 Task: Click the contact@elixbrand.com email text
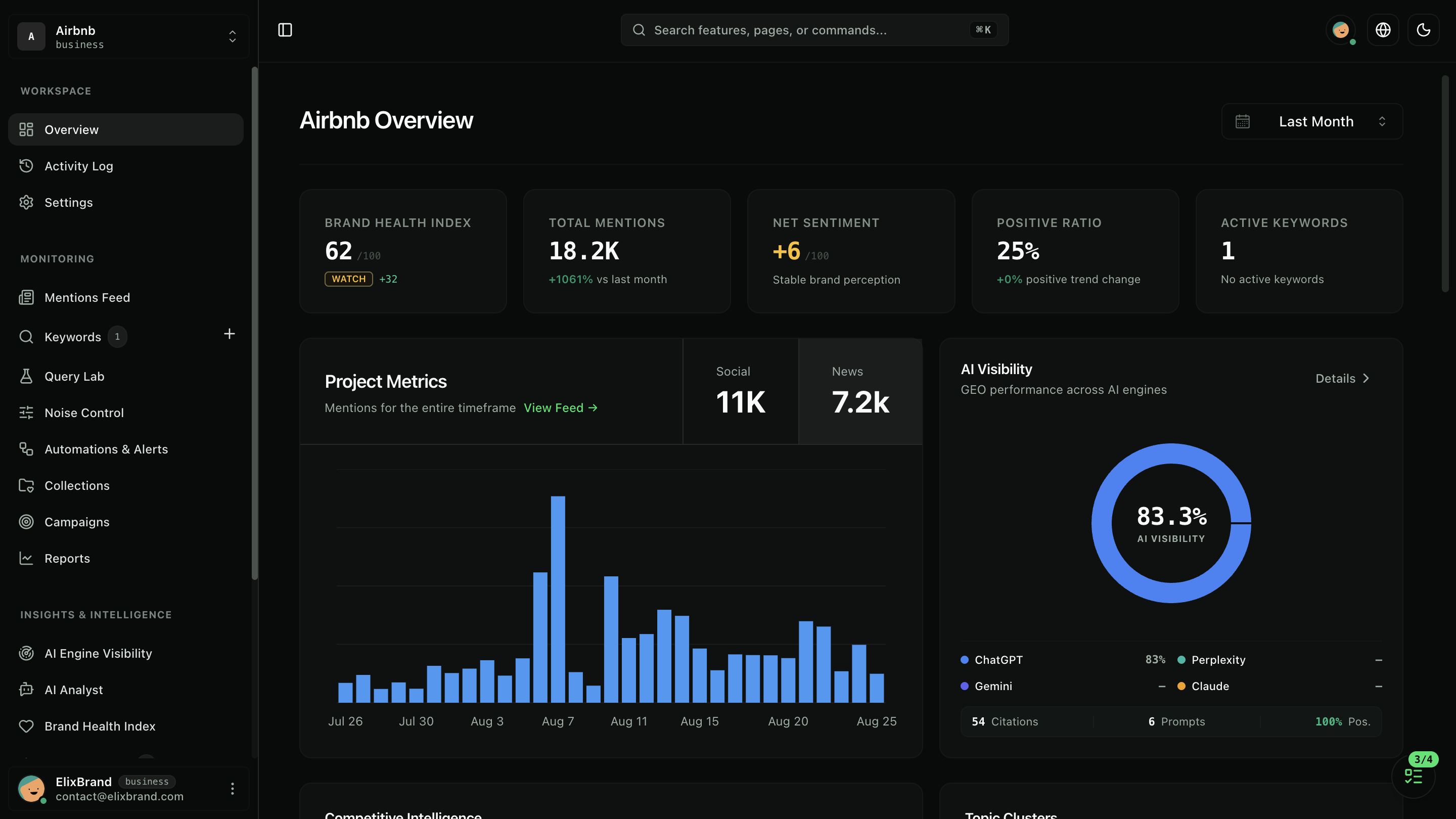pyautogui.click(x=120, y=797)
